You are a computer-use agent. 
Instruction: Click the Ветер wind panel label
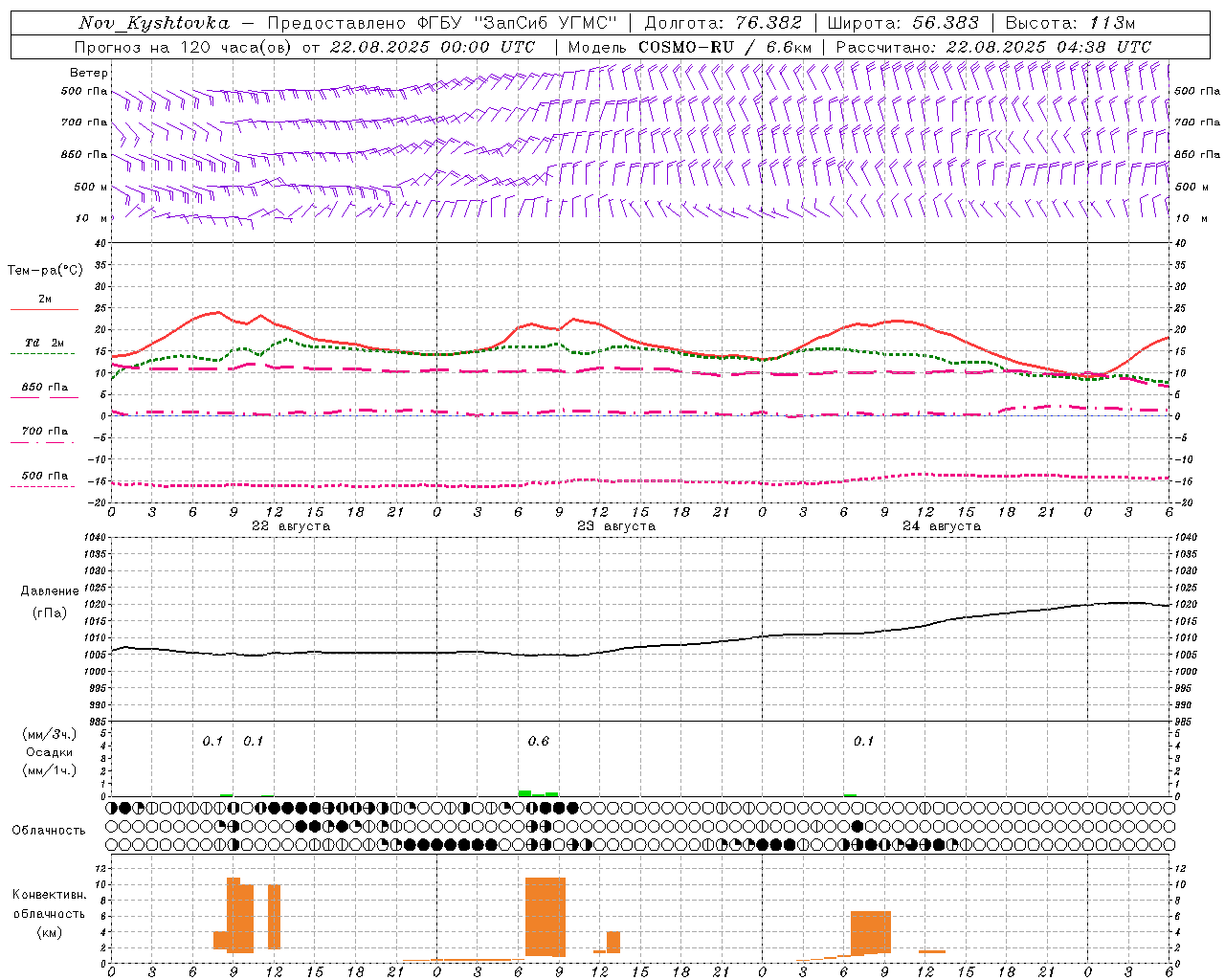[89, 73]
